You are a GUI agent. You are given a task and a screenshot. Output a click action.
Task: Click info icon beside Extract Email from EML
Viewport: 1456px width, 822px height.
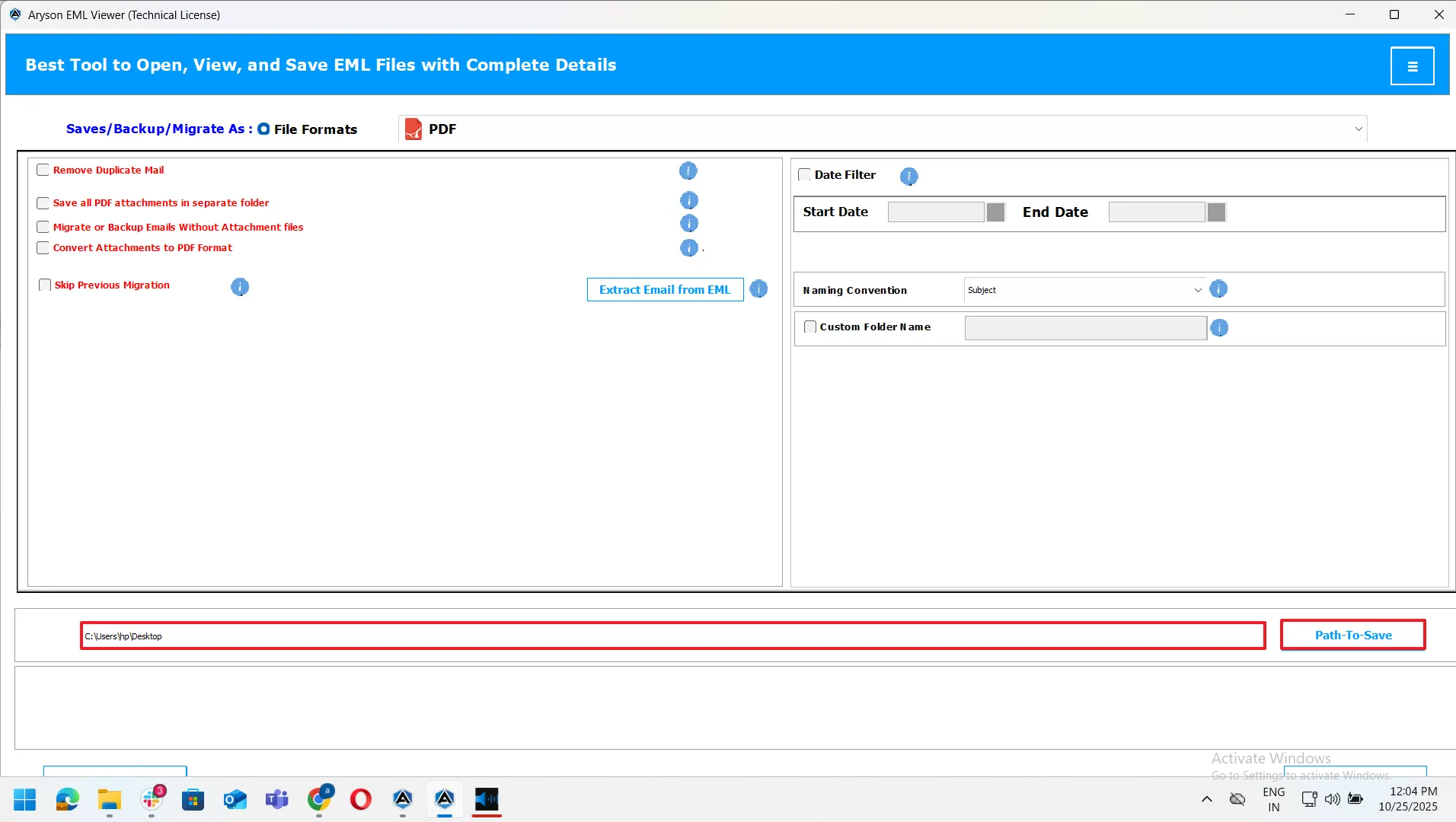point(758,289)
